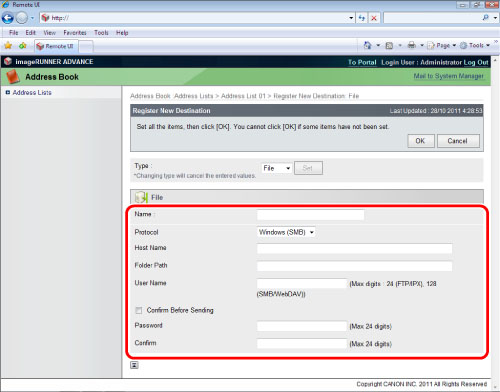Click the Add to Favorites icon
Screen dimensions: 500x392
[23, 46]
